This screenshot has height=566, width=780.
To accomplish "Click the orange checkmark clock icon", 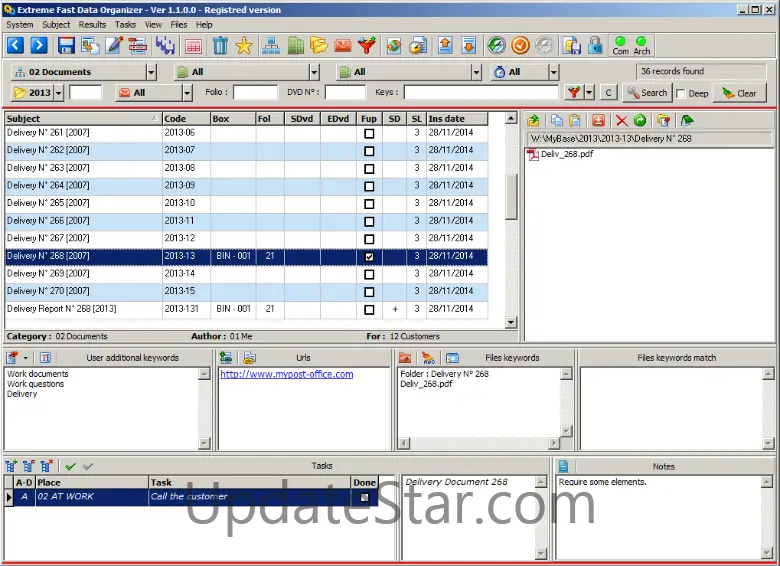I will tap(520, 45).
